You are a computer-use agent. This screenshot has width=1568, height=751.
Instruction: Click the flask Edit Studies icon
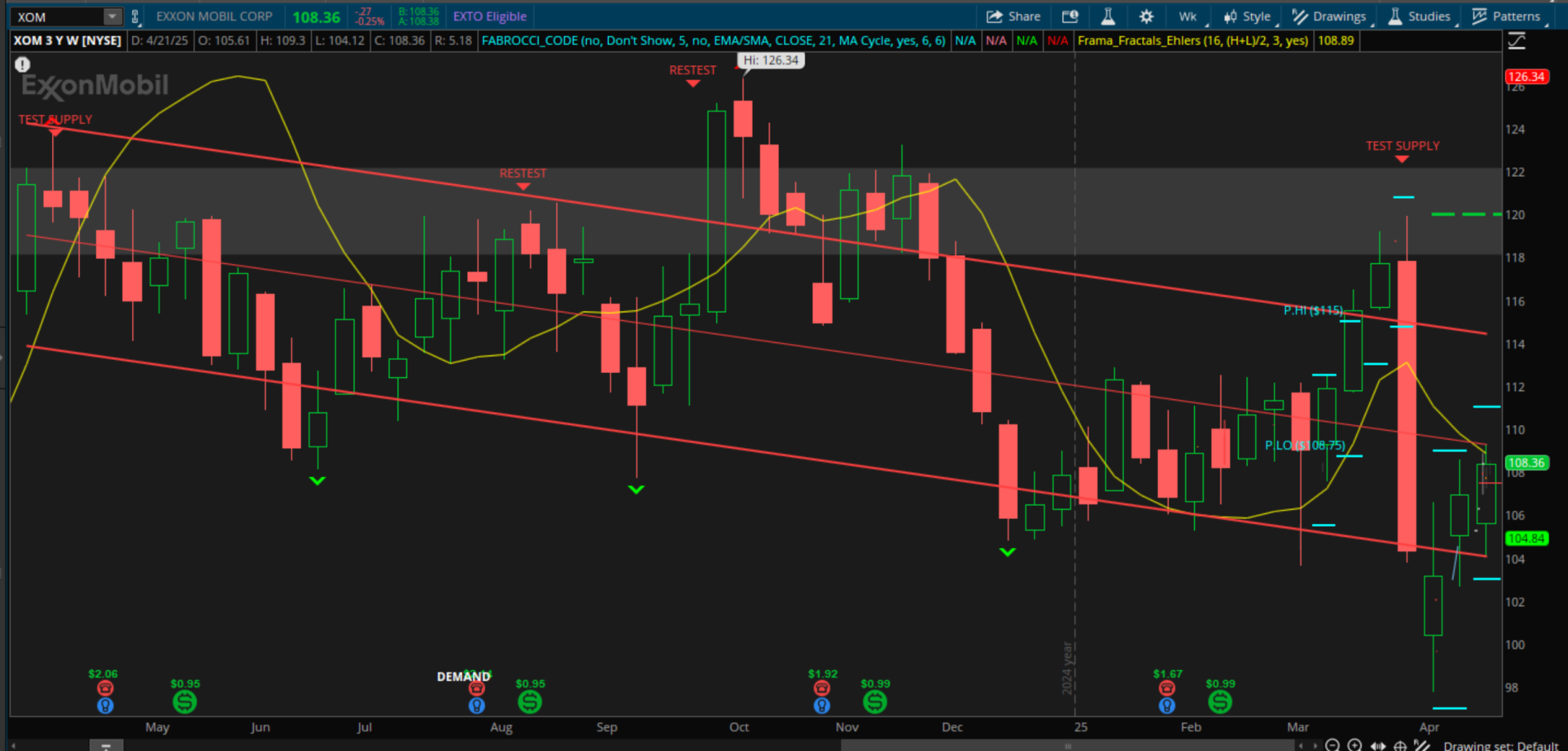(1108, 17)
